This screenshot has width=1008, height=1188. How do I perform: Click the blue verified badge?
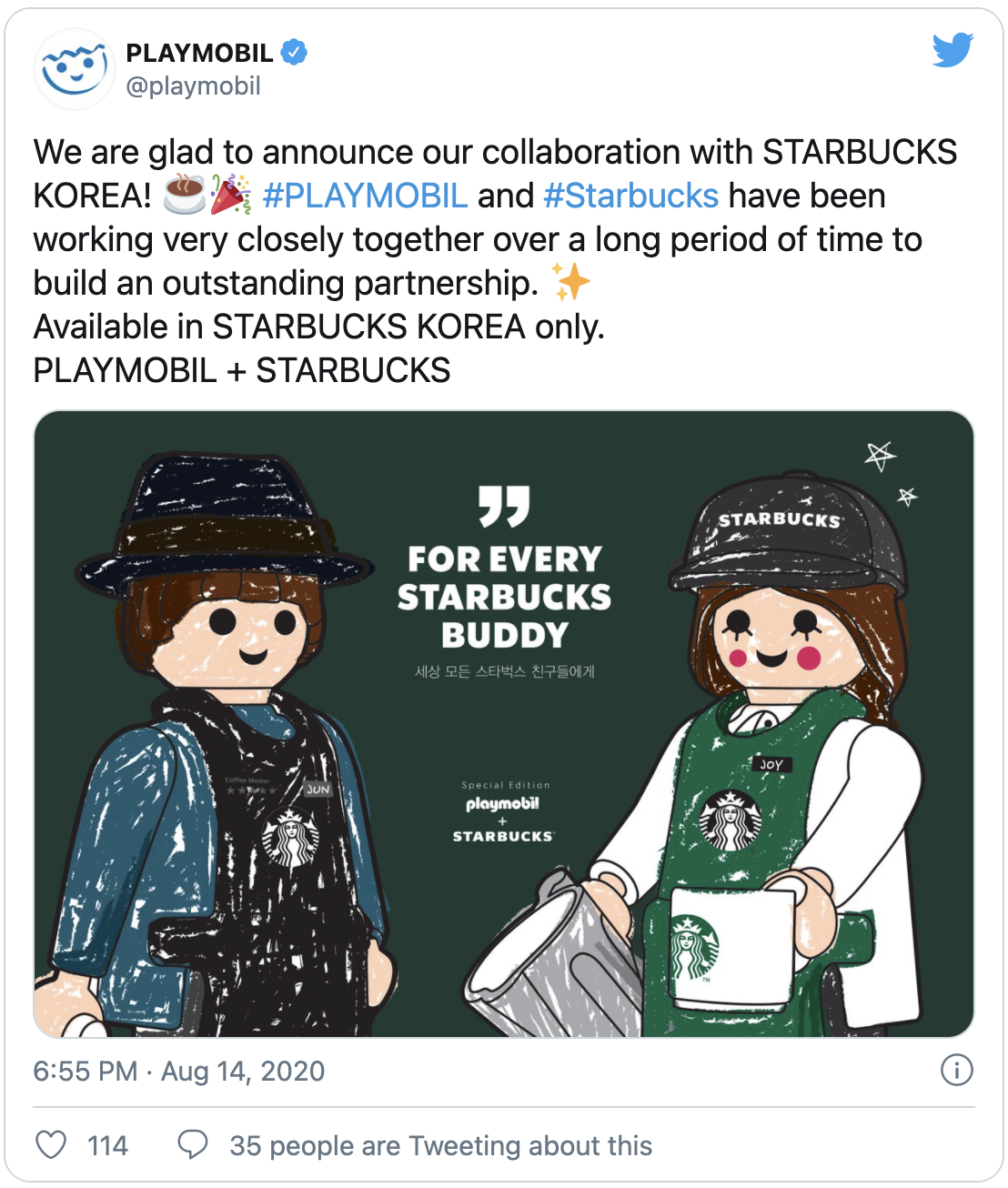(293, 53)
